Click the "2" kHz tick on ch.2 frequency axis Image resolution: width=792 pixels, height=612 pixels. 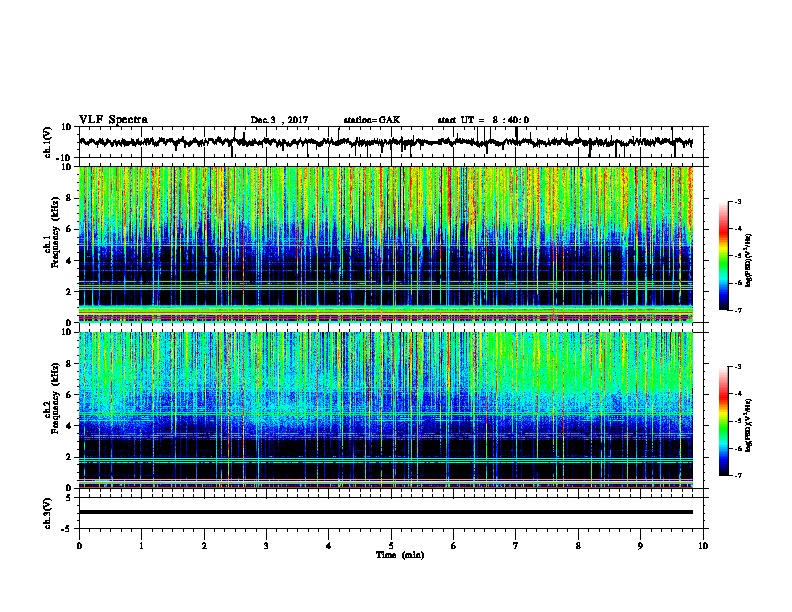(x=70, y=457)
